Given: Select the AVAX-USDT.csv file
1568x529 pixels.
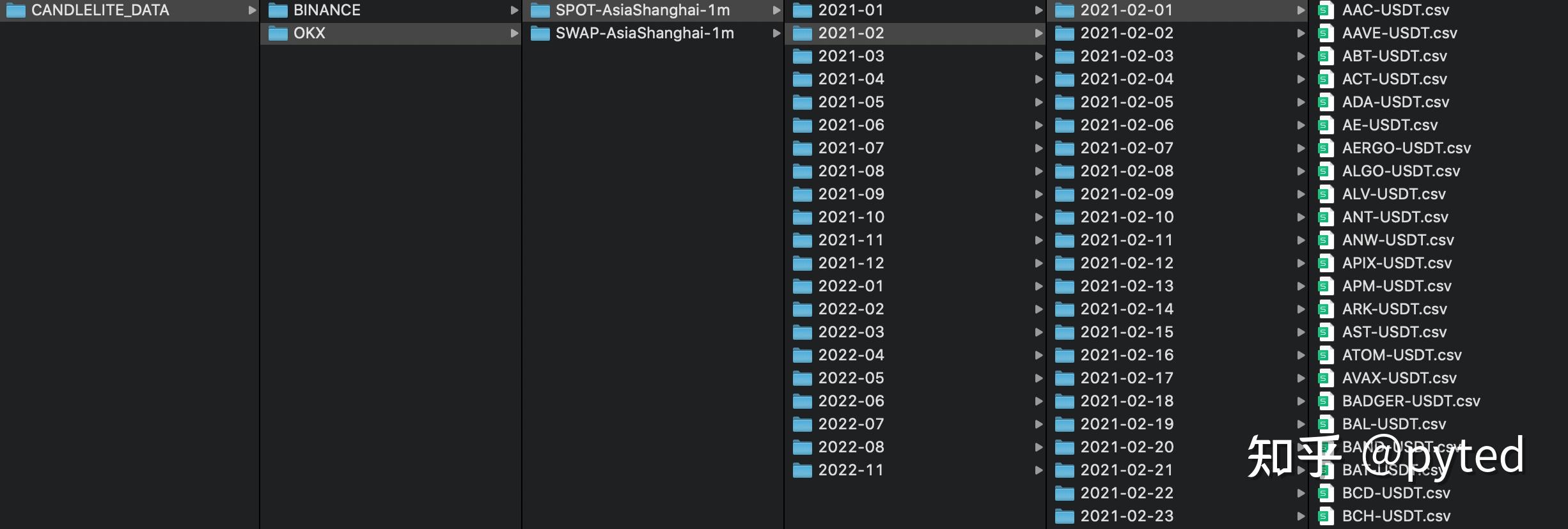Looking at the screenshot, I should tap(1399, 378).
